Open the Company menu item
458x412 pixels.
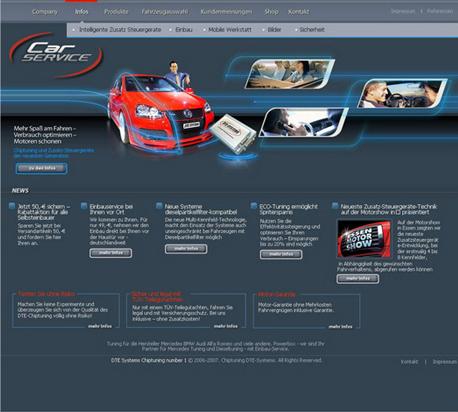pyautogui.click(x=45, y=12)
